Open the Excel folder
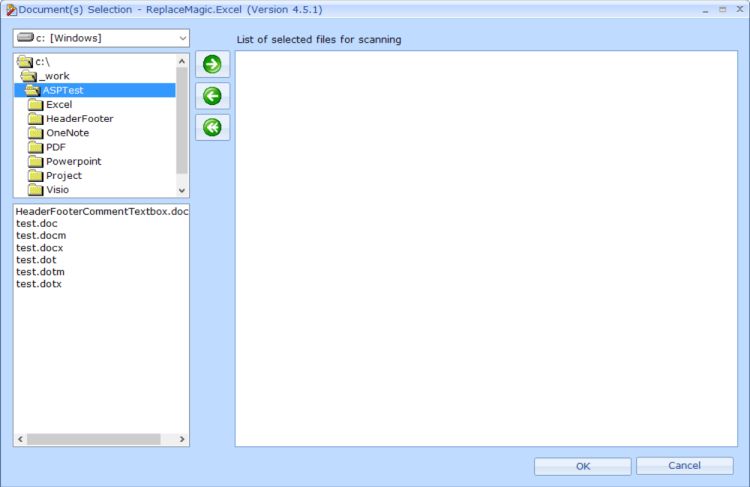The height and width of the screenshot is (487, 750). point(59,105)
